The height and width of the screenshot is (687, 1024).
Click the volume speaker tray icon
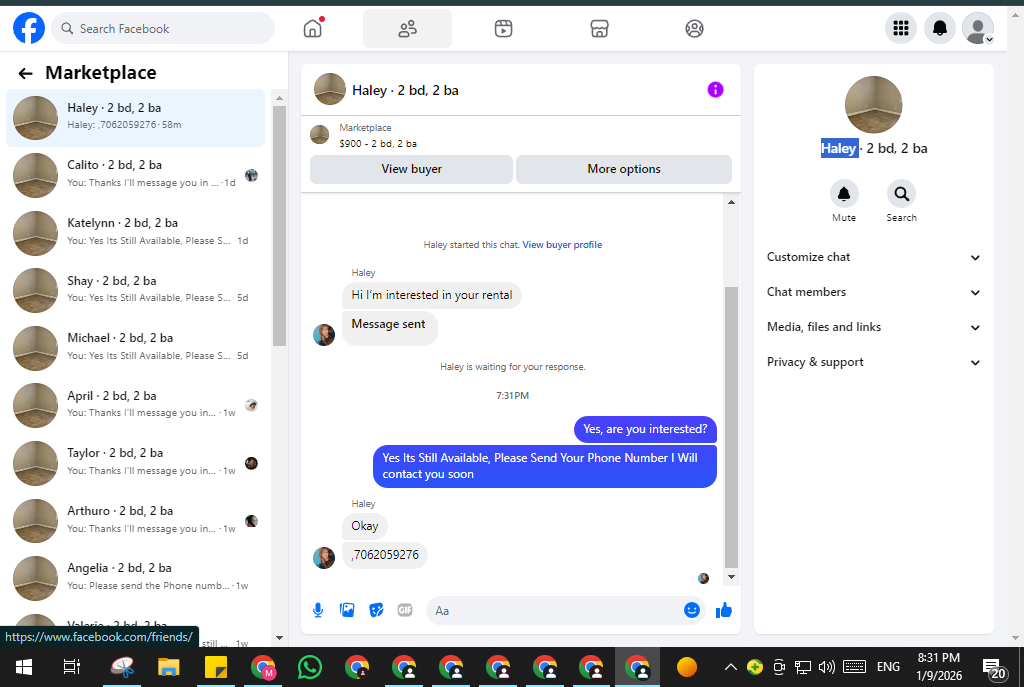click(x=827, y=667)
